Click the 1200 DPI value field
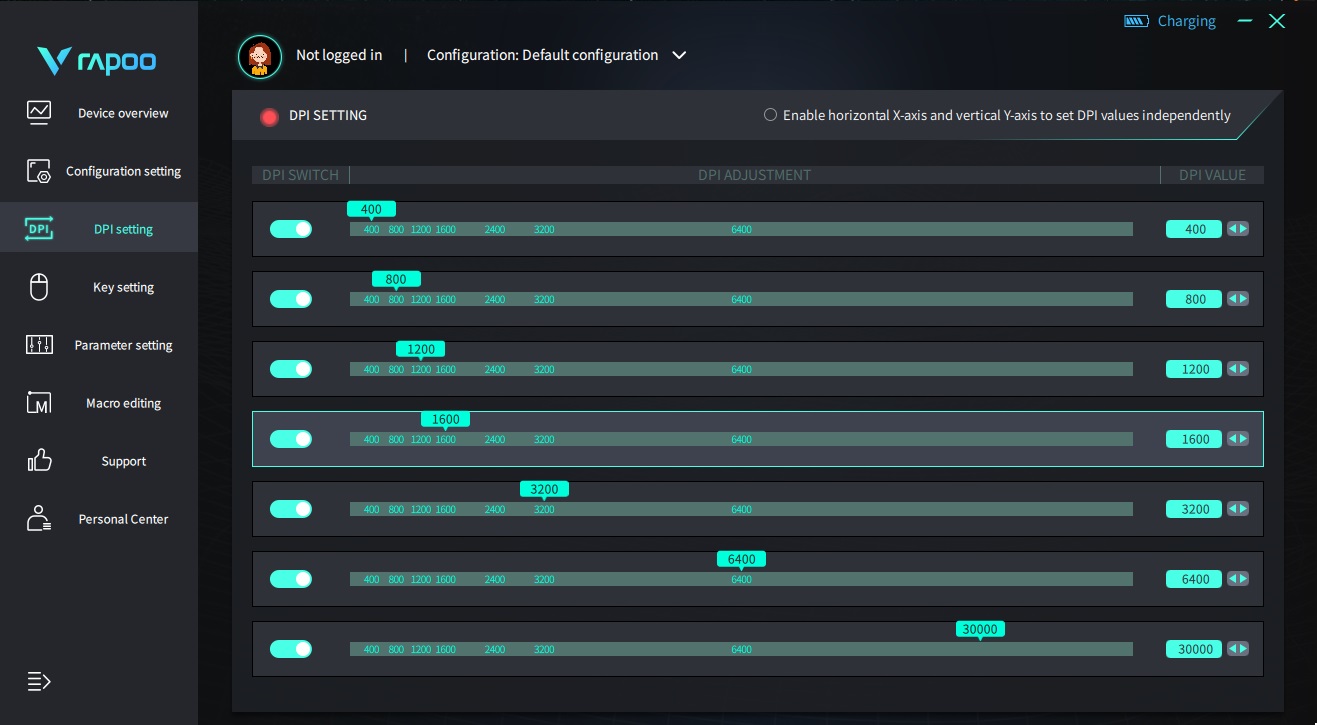The width and height of the screenshot is (1317, 725). tap(1195, 369)
